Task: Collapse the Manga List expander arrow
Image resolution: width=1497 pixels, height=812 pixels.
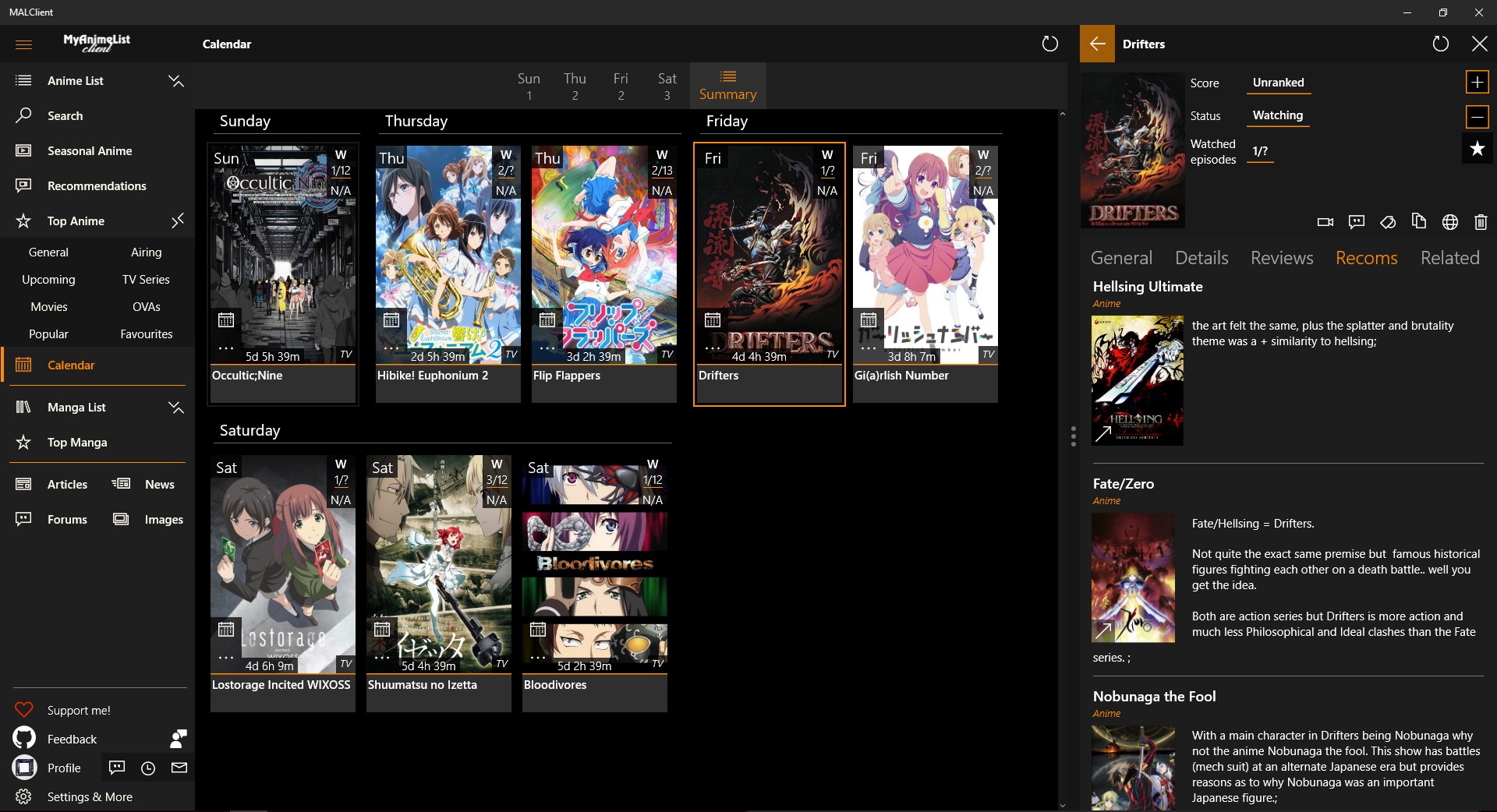Action: pyautogui.click(x=176, y=407)
